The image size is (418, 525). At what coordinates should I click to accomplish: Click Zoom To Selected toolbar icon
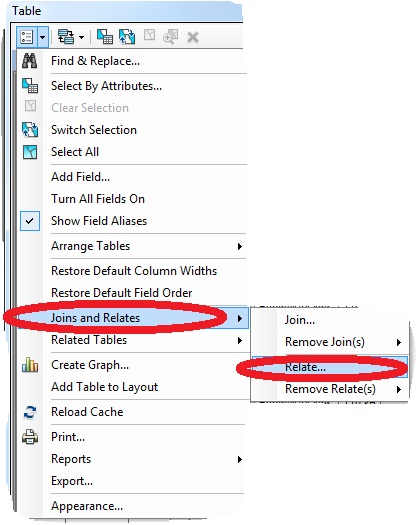tap(170, 36)
